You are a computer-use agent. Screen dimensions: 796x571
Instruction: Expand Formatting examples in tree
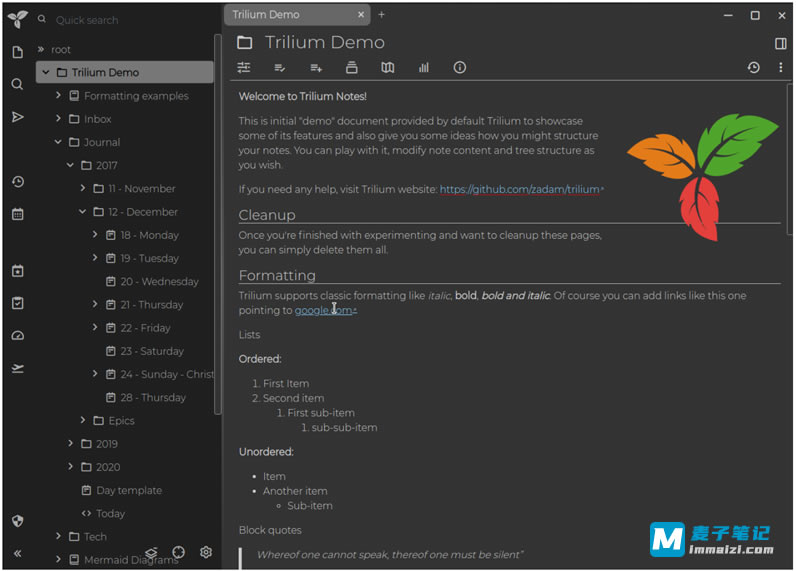[58, 95]
